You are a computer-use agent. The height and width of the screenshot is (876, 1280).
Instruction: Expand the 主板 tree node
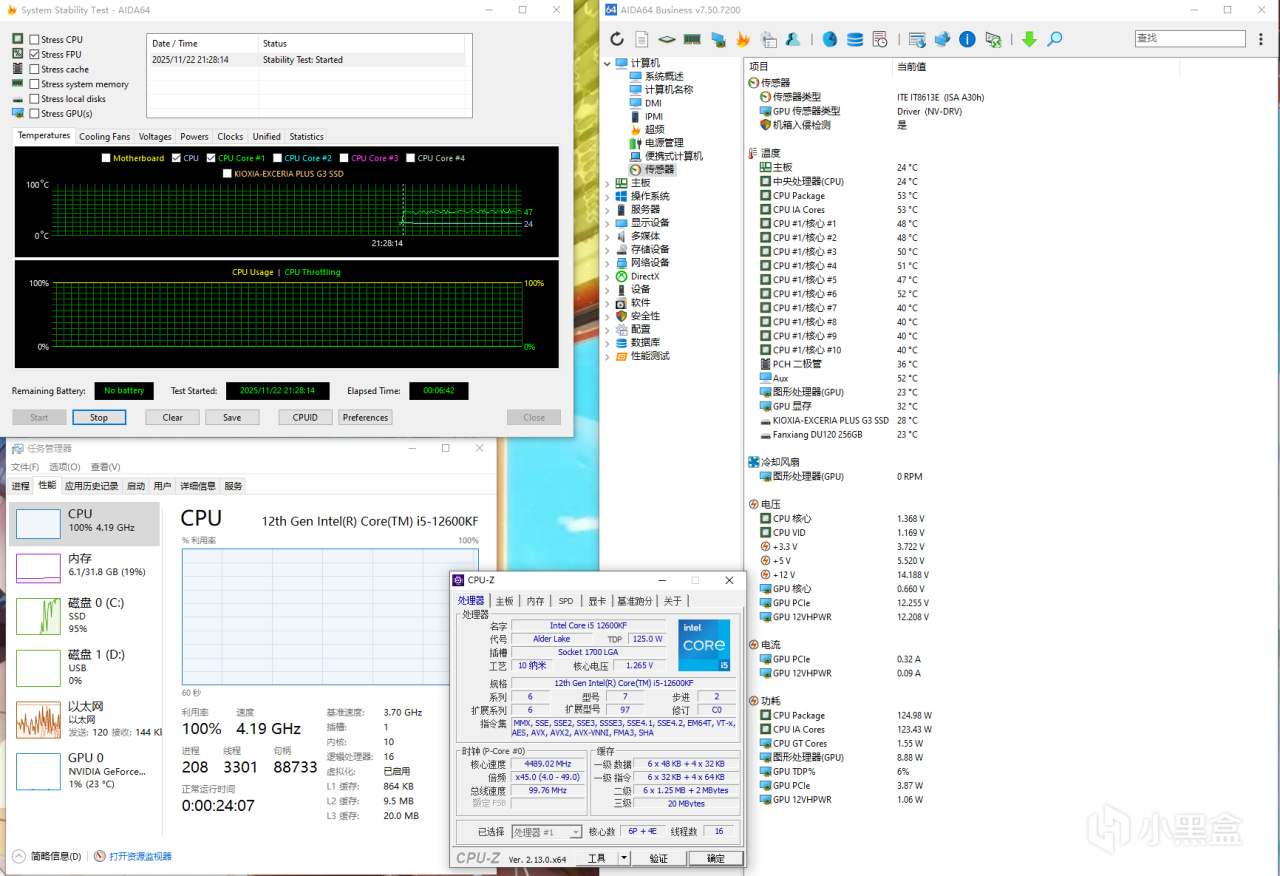click(607, 183)
